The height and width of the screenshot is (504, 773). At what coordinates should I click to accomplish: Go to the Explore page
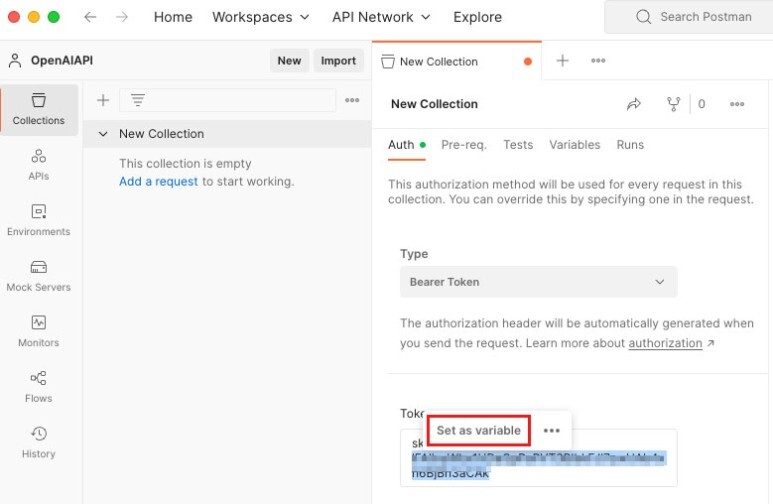coord(477,17)
